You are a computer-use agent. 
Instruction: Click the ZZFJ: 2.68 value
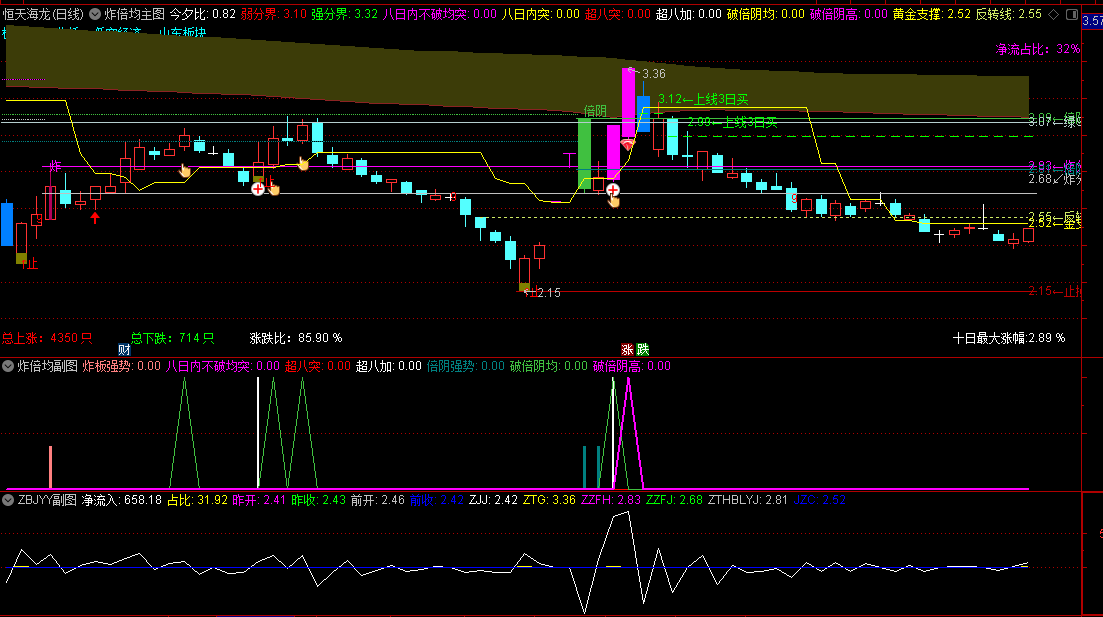coord(675,500)
